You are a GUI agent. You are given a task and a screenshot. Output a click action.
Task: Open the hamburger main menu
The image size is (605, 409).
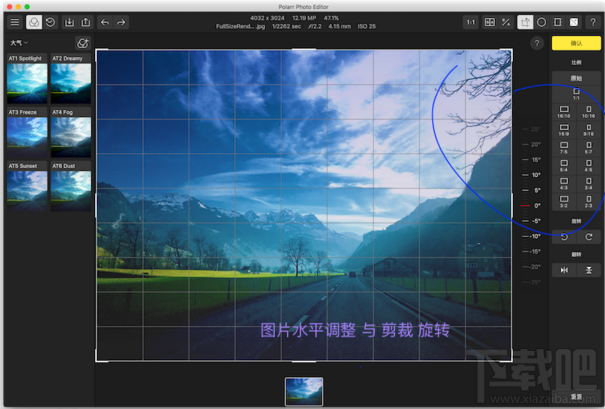pyautogui.click(x=15, y=22)
